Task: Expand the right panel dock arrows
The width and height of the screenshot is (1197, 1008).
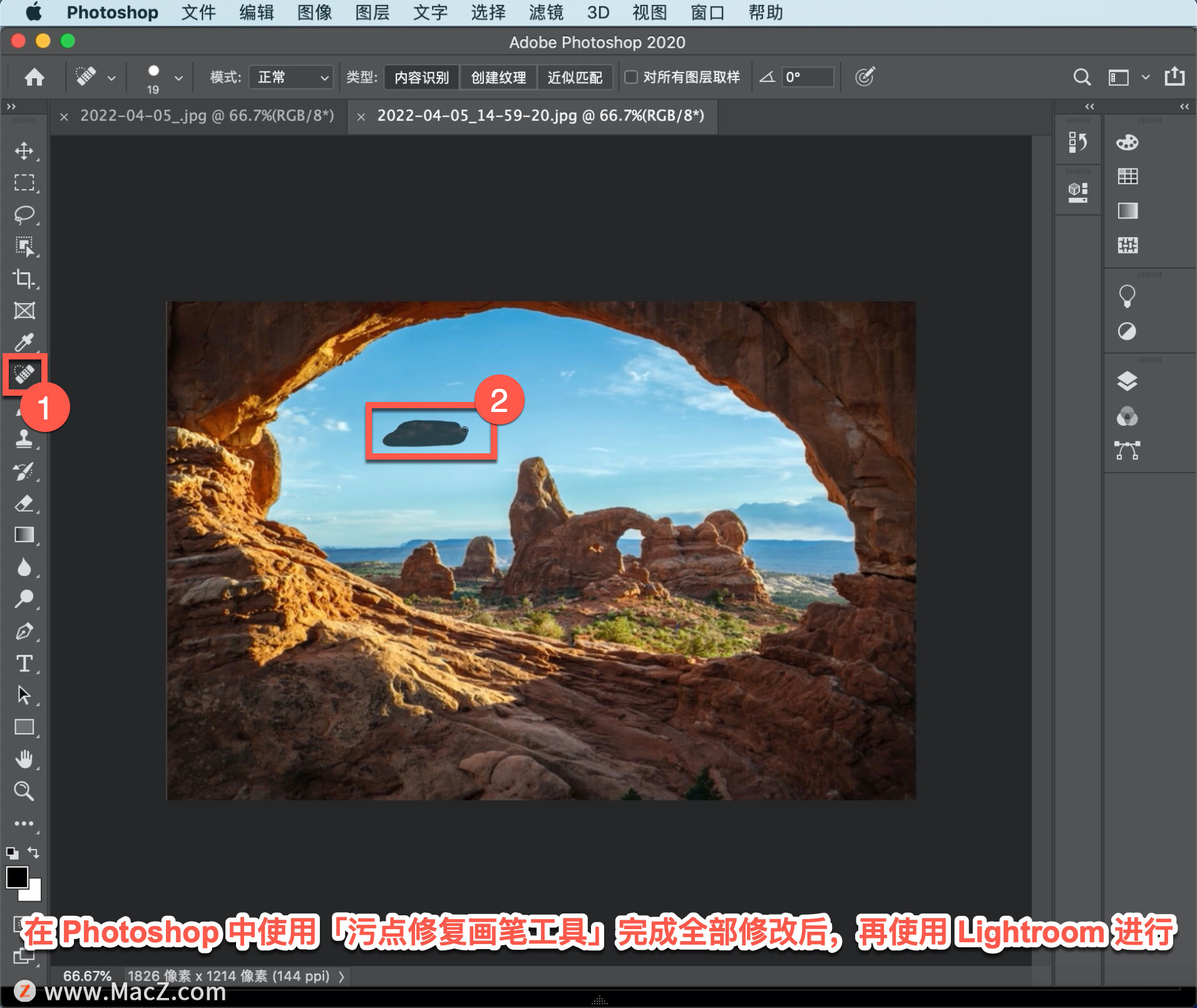Action: 1184,106
